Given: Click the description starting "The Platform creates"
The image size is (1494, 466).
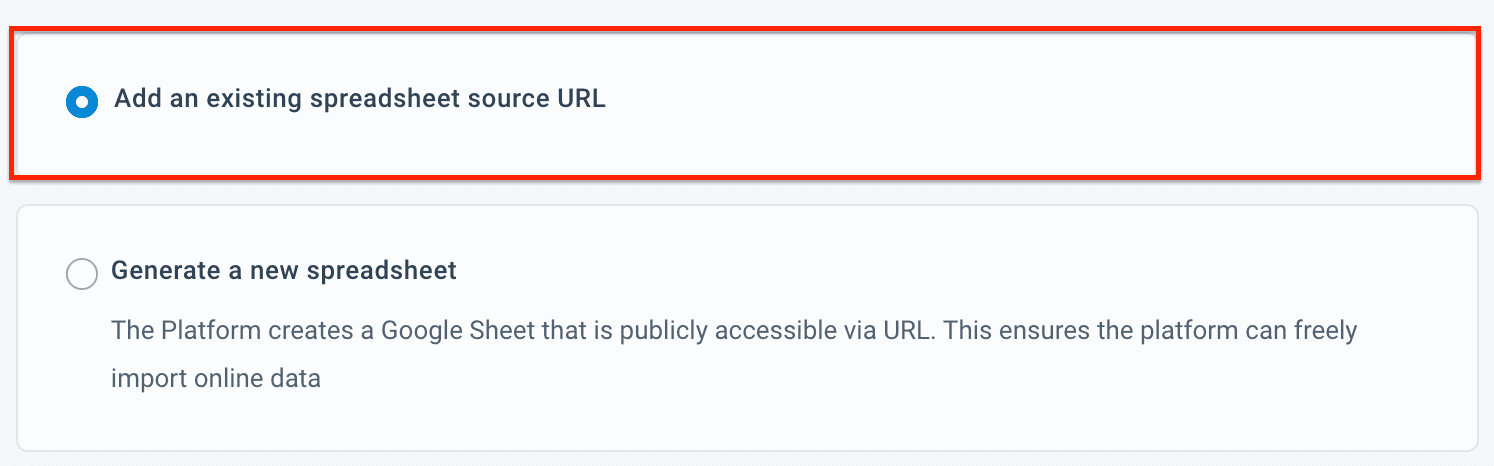Looking at the screenshot, I should [x=733, y=330].
